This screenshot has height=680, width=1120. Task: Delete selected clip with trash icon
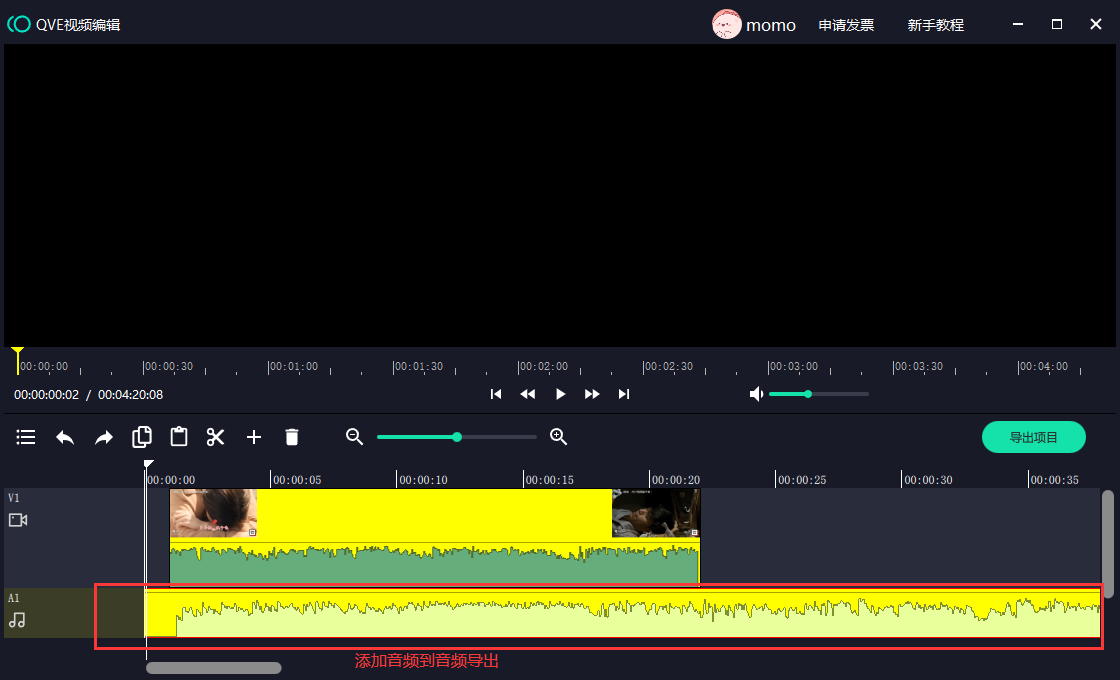click(x=292, y=437)
